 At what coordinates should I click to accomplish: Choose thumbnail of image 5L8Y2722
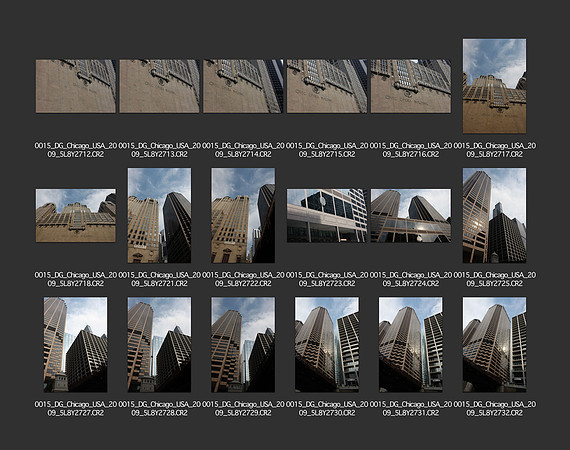coord(243,216)
